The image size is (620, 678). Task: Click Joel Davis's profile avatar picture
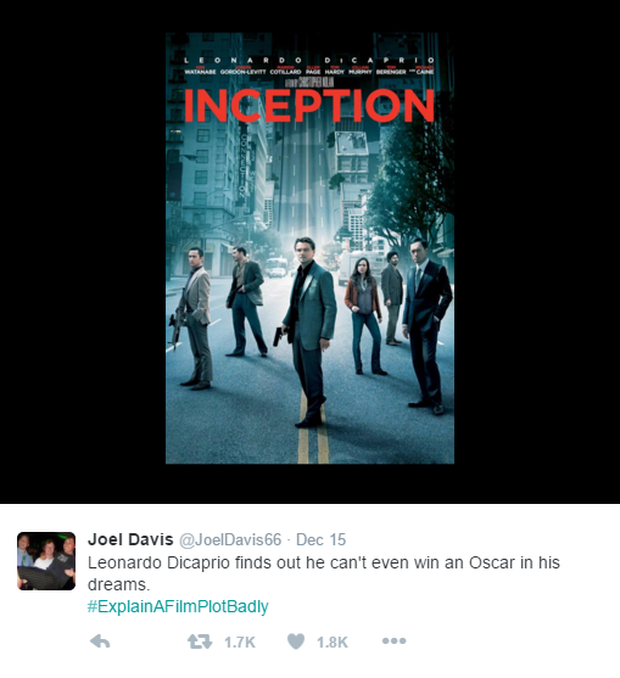pos(46,561)
